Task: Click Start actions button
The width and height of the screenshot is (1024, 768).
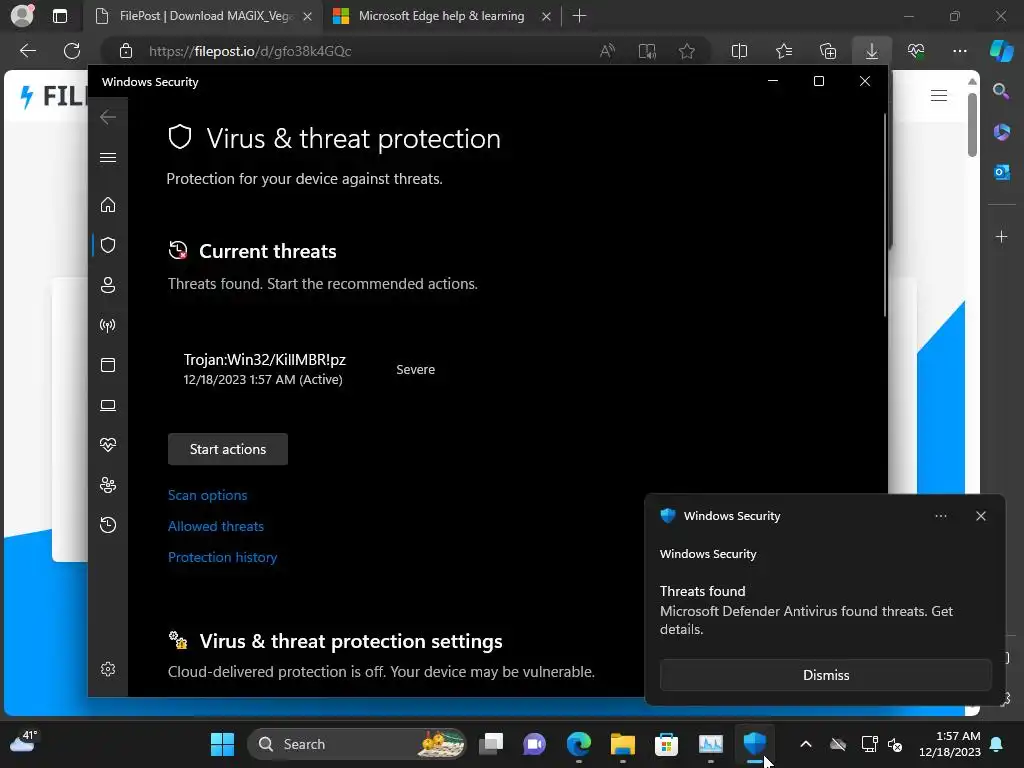Action: pyautogui.click(x=228, y=449)
